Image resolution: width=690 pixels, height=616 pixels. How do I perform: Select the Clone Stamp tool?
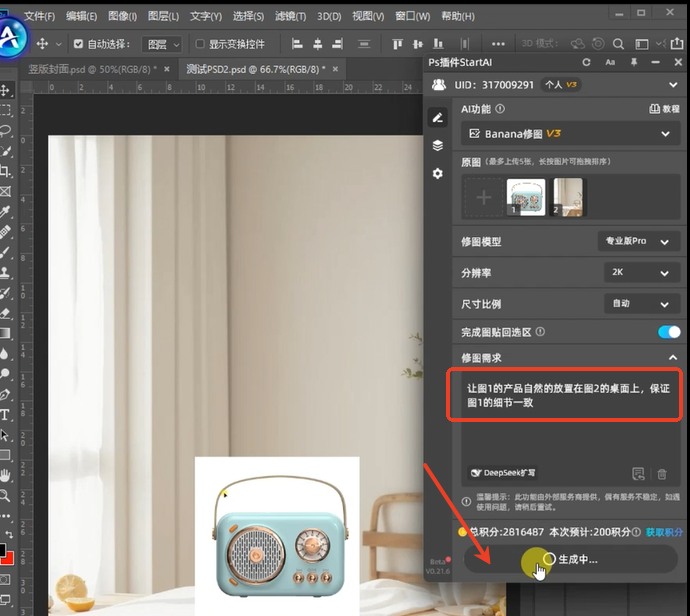pyautogui.click(x=5, y=272)
